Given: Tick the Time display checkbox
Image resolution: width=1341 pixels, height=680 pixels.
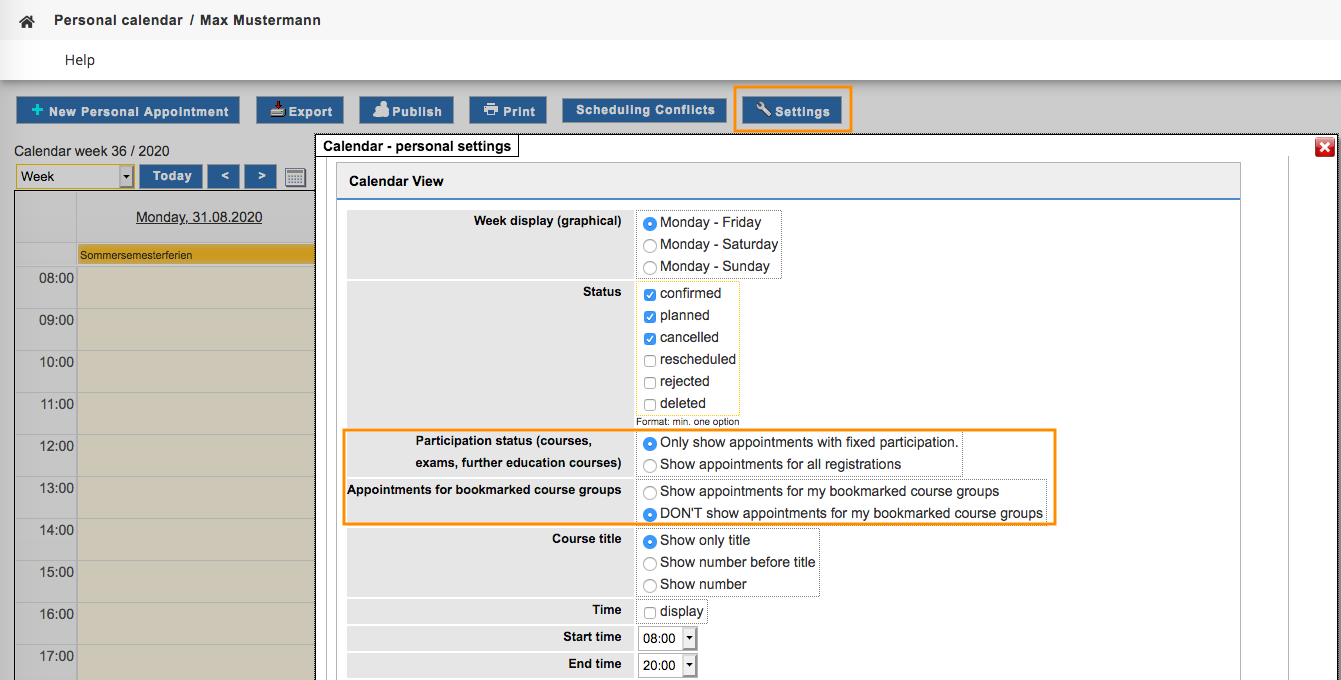Looking at the screenshot, I should coord(650,613).
